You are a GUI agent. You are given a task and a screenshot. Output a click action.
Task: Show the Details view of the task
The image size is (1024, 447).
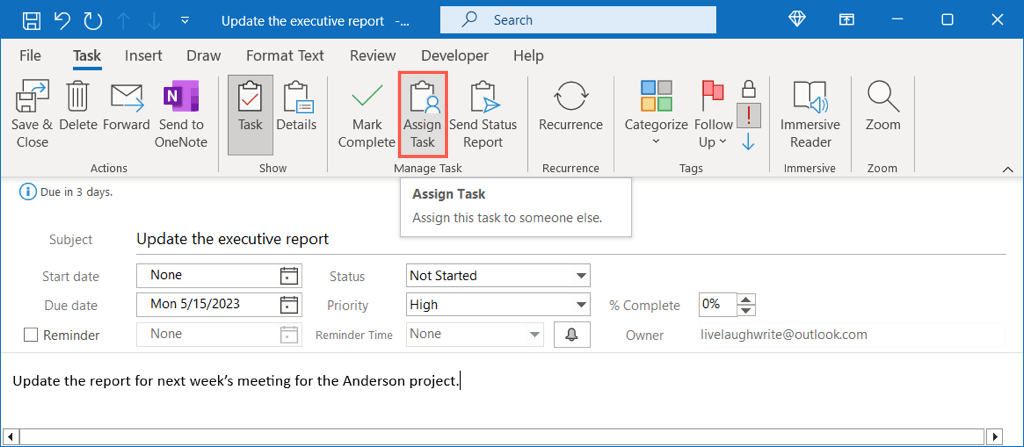click(296, 112)
